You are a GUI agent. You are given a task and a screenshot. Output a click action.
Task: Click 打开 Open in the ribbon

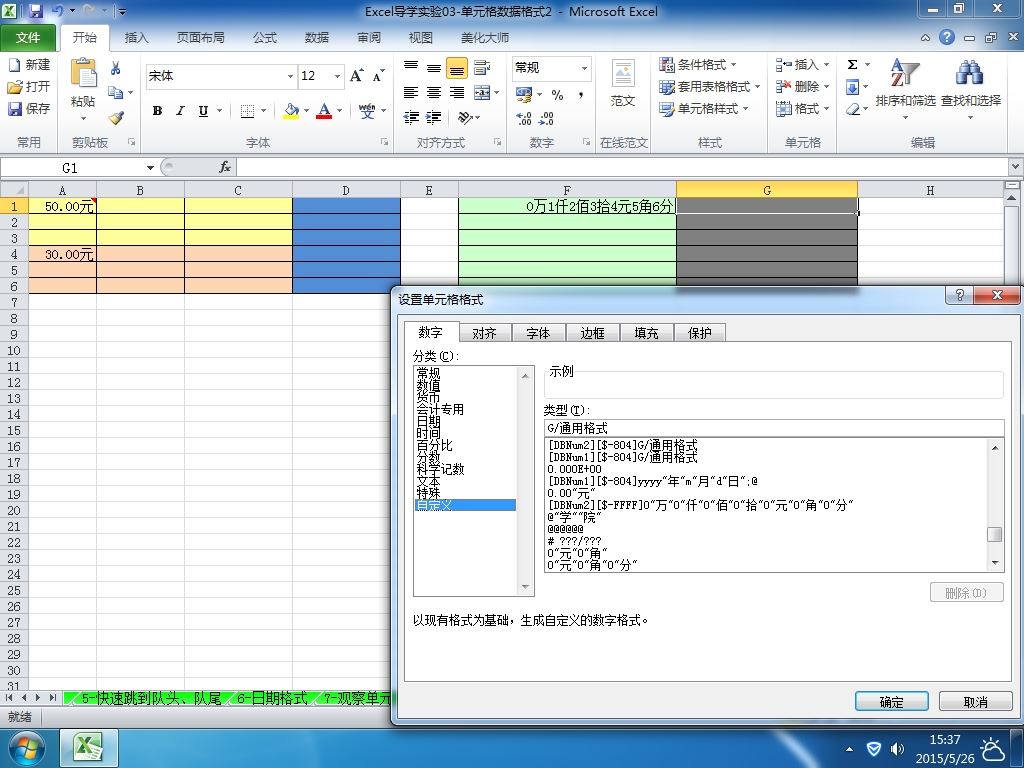coord(29,86)
